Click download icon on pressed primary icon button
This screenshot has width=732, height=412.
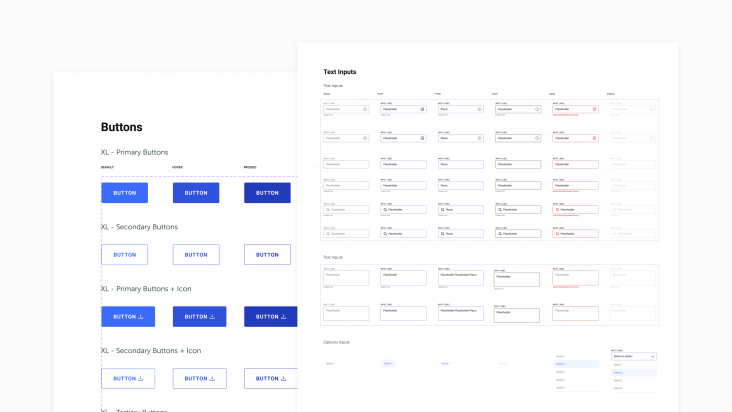(x=283, y=316)
